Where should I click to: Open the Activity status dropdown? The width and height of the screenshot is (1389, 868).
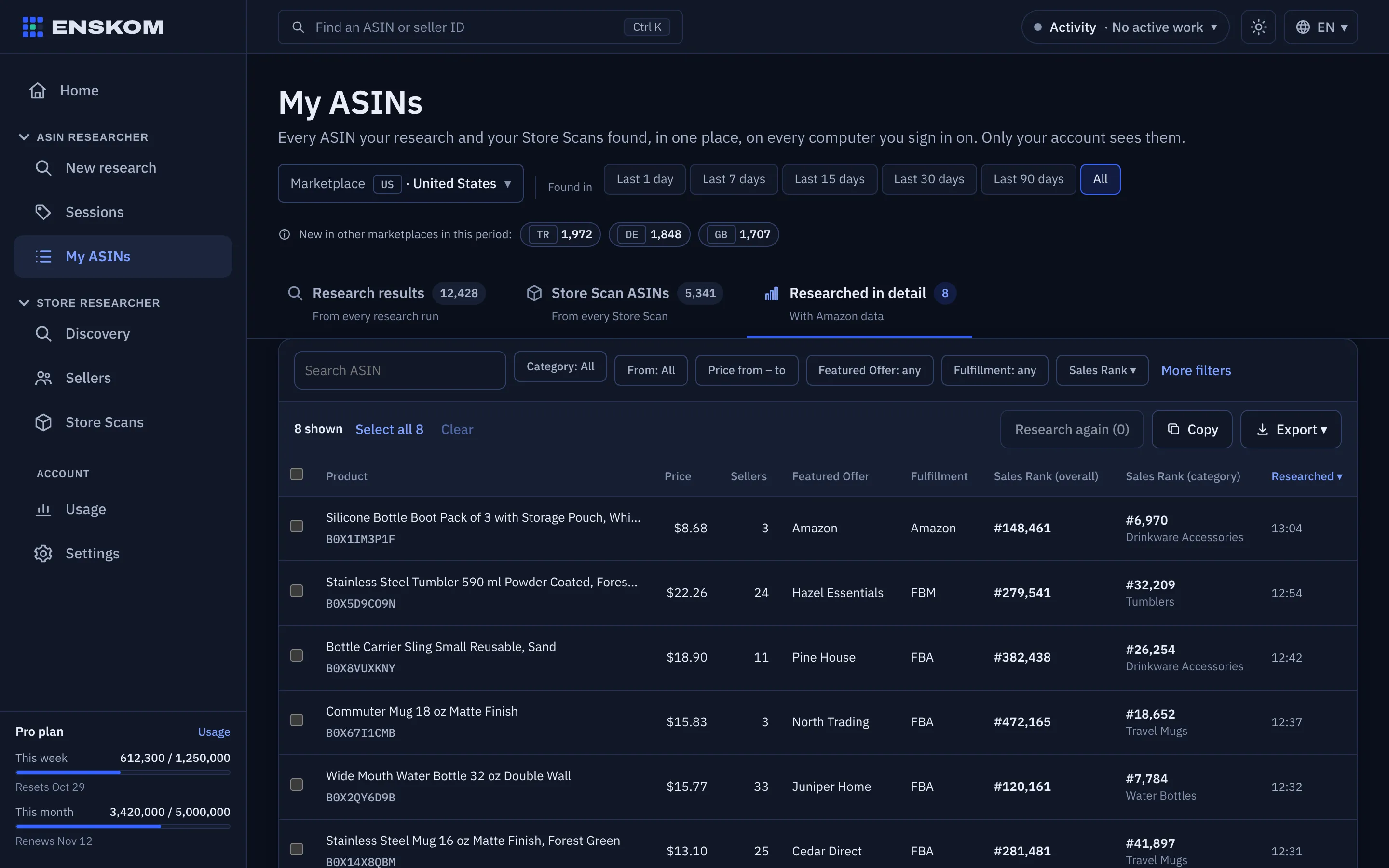coord(1125,27)
